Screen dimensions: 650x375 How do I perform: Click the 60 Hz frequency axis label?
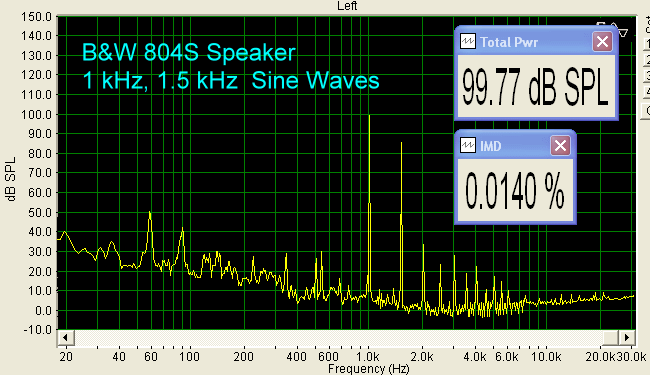[x=151, y=356]
